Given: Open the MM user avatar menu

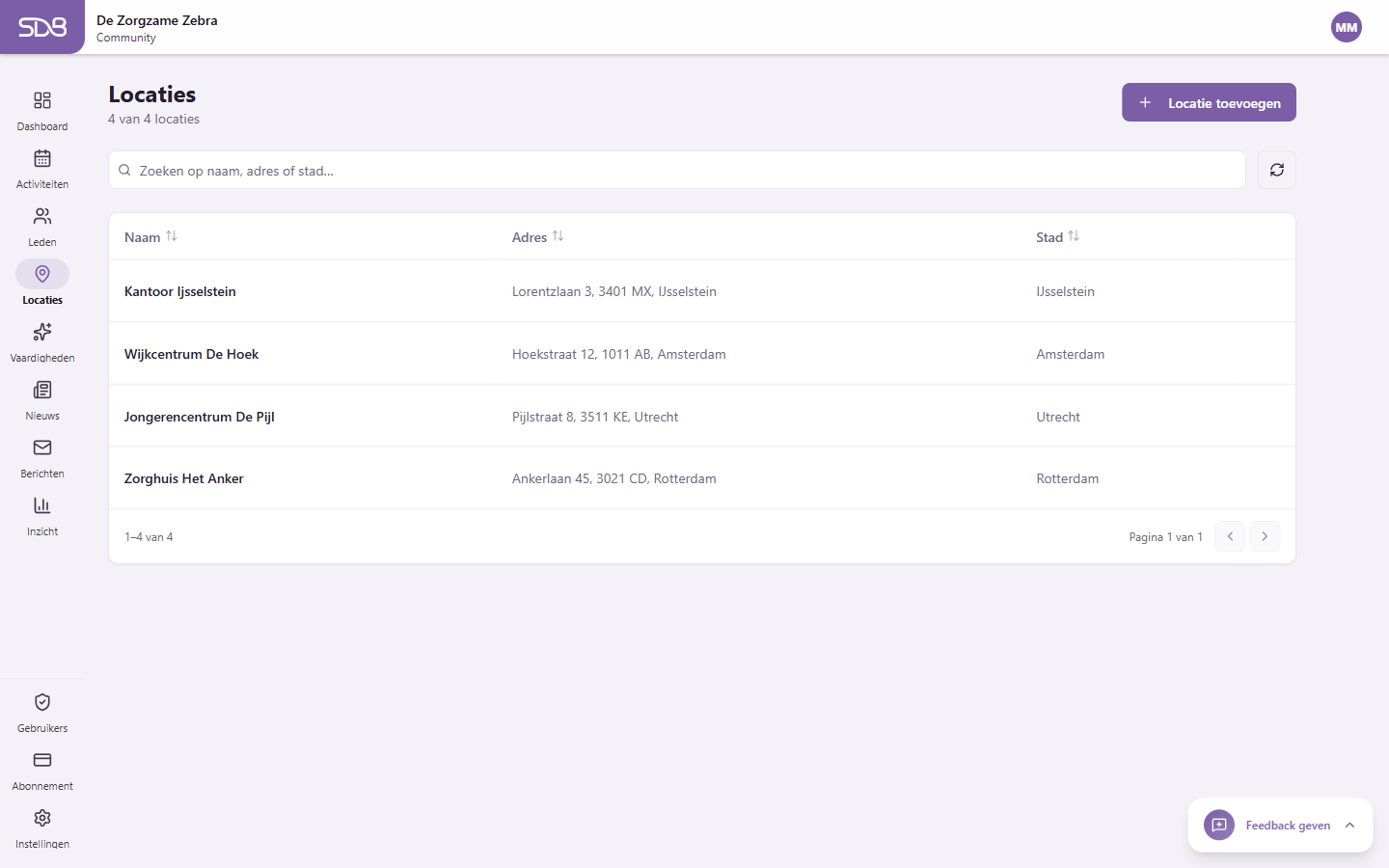Looking at the screenshot, I should tap(1346, 27).
